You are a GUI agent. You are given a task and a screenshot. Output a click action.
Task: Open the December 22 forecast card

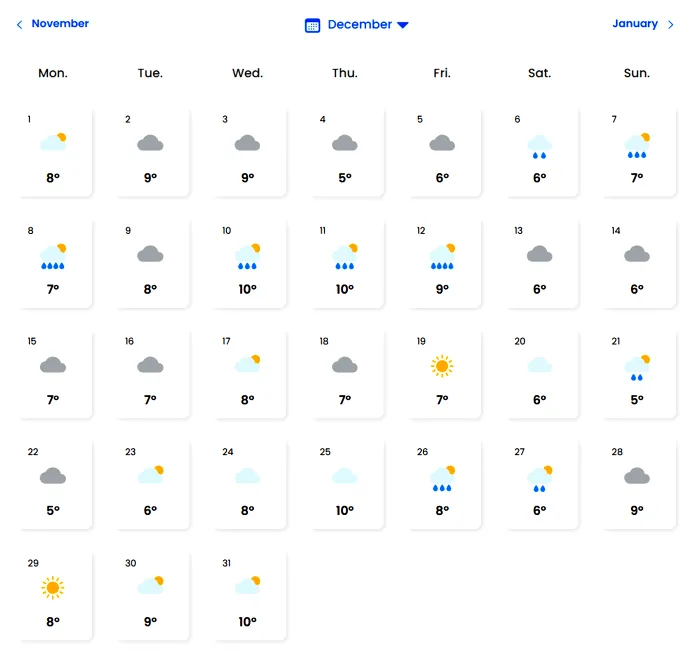pyautogui.click(x=54, y=484)
